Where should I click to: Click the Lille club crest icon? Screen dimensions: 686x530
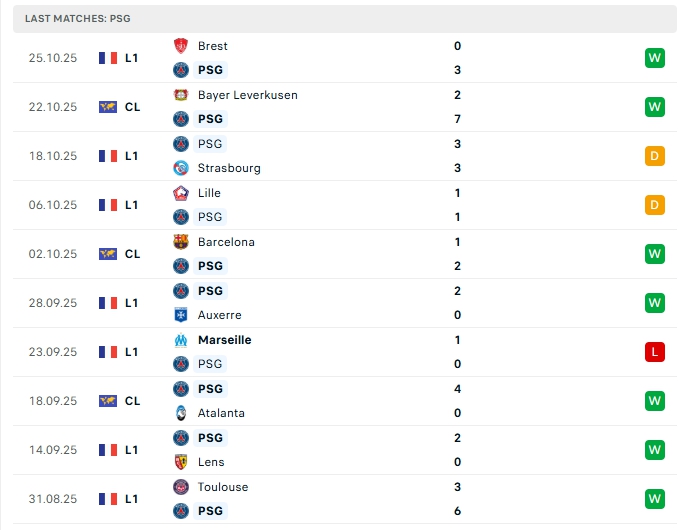click(181, 193)
